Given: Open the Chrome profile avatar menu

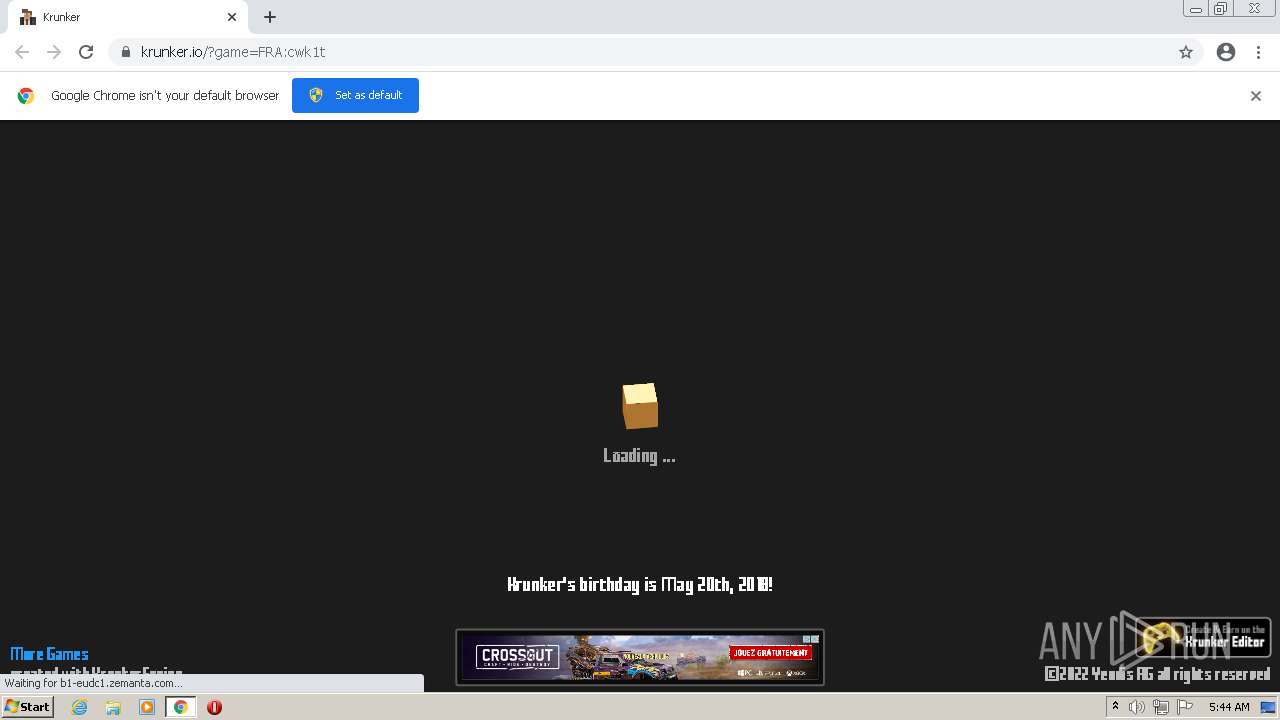Looking at the screenshot, I should (1226, 52).
